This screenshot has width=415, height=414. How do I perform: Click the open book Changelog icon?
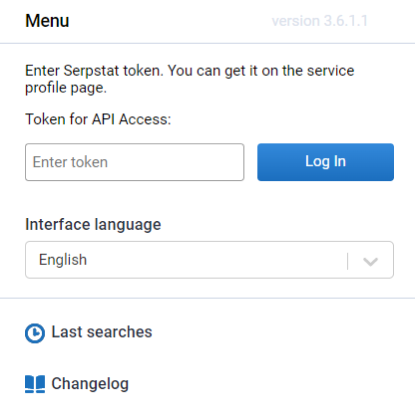coord(35,384)
